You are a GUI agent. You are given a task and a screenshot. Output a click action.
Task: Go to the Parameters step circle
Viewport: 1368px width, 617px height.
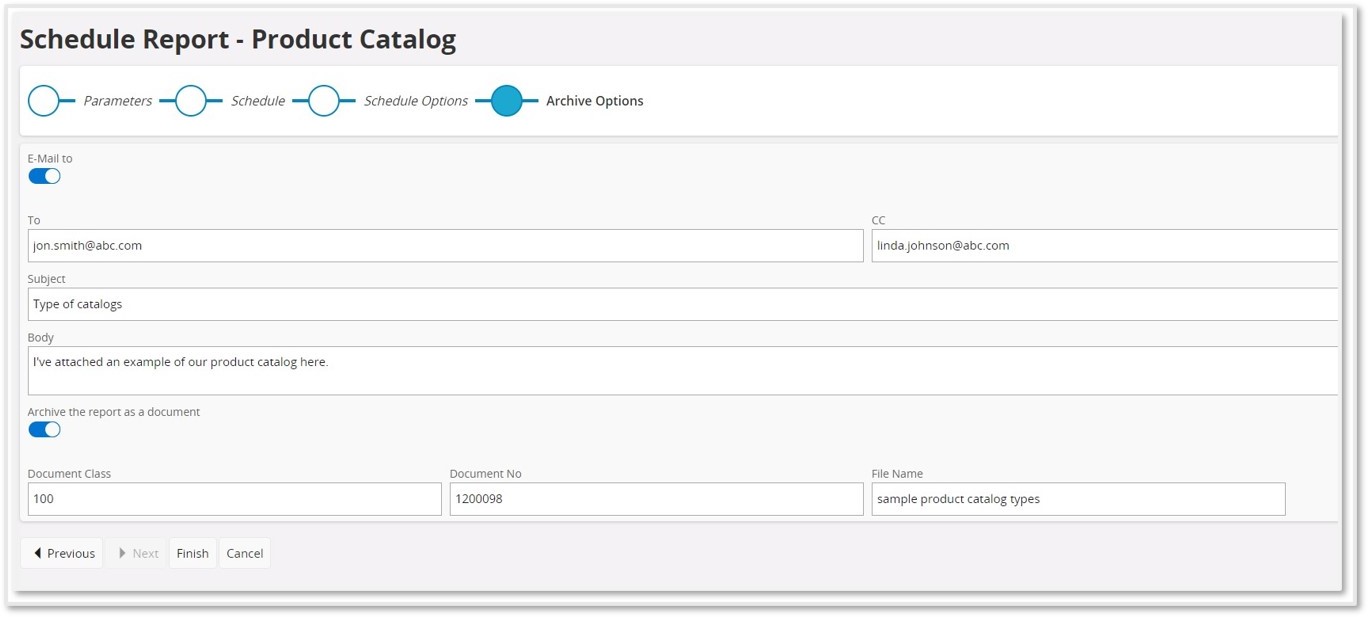44,101
